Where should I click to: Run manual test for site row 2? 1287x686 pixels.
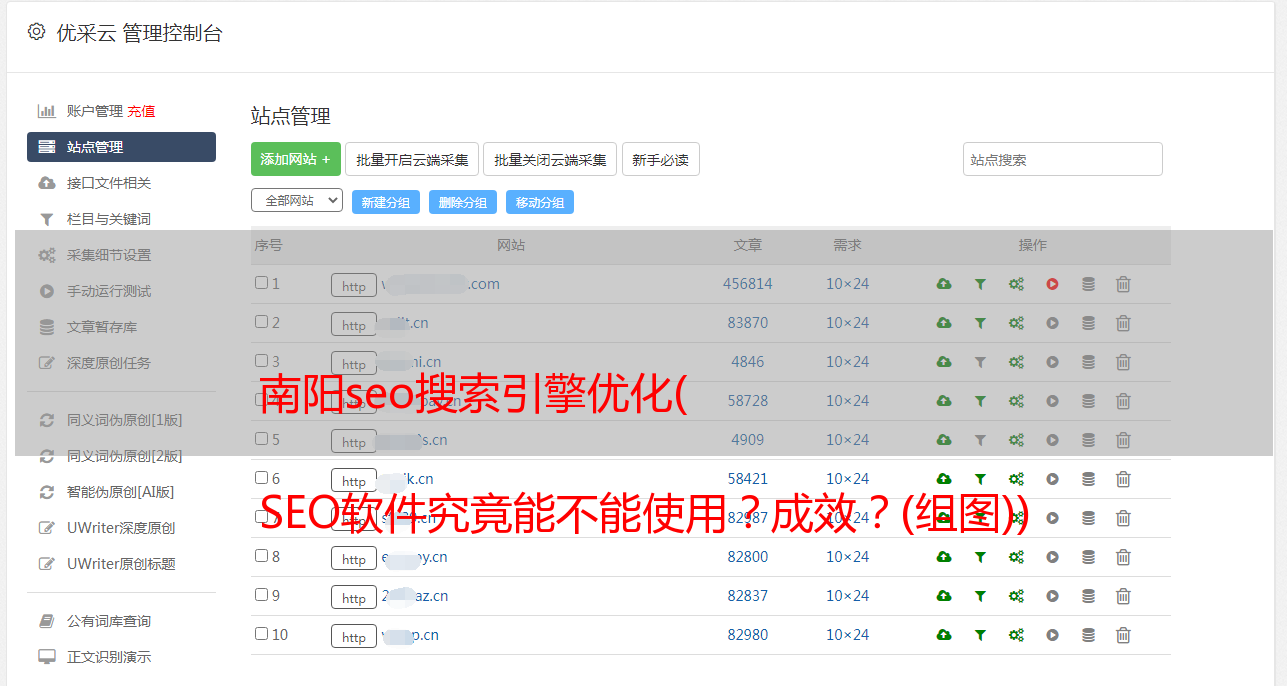[x=1052, y=323]
